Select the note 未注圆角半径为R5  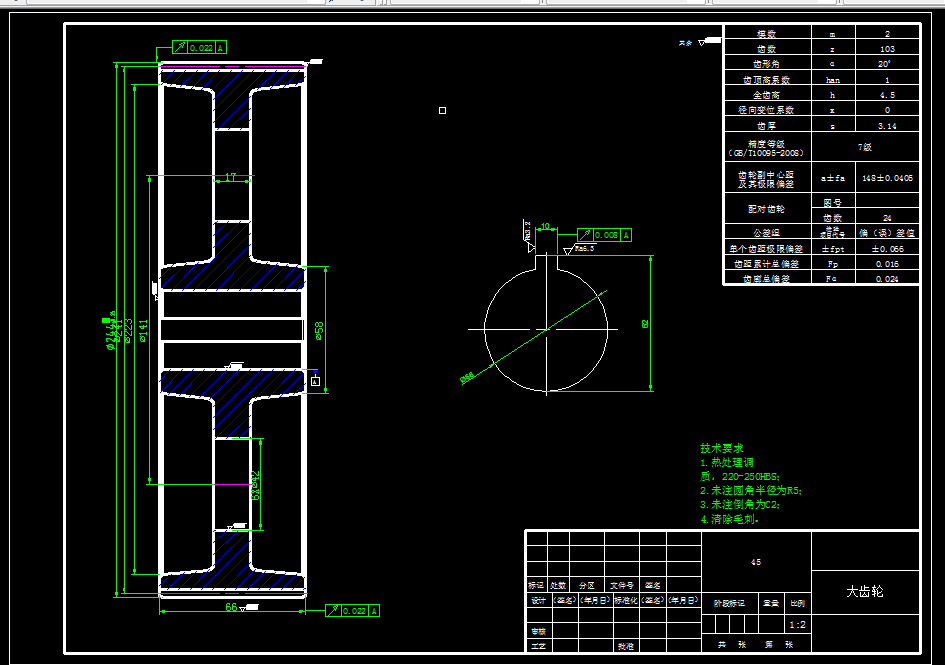(751, 491)
